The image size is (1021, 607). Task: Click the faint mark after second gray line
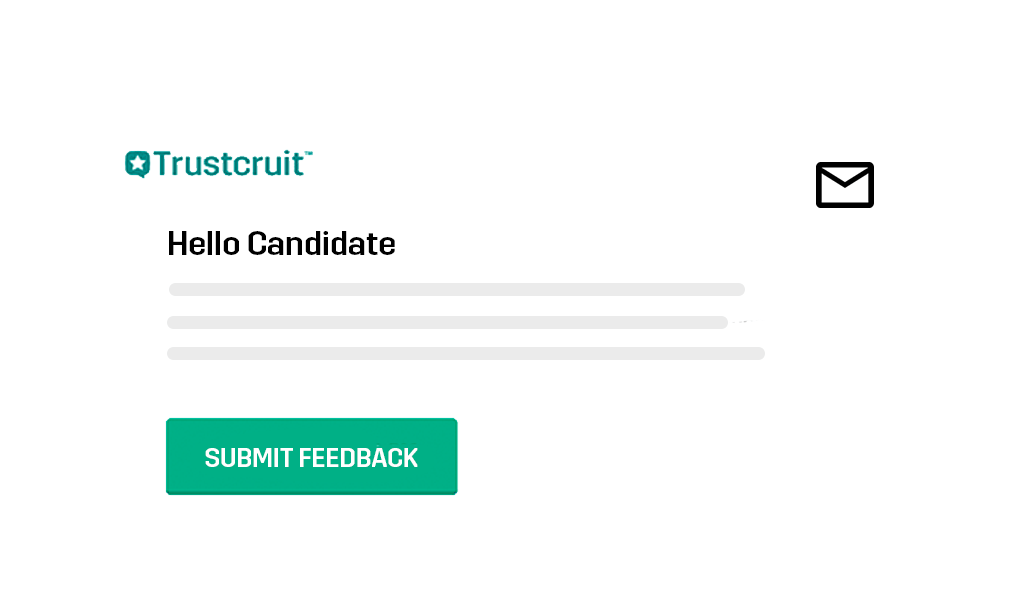[x=742, y=322]
